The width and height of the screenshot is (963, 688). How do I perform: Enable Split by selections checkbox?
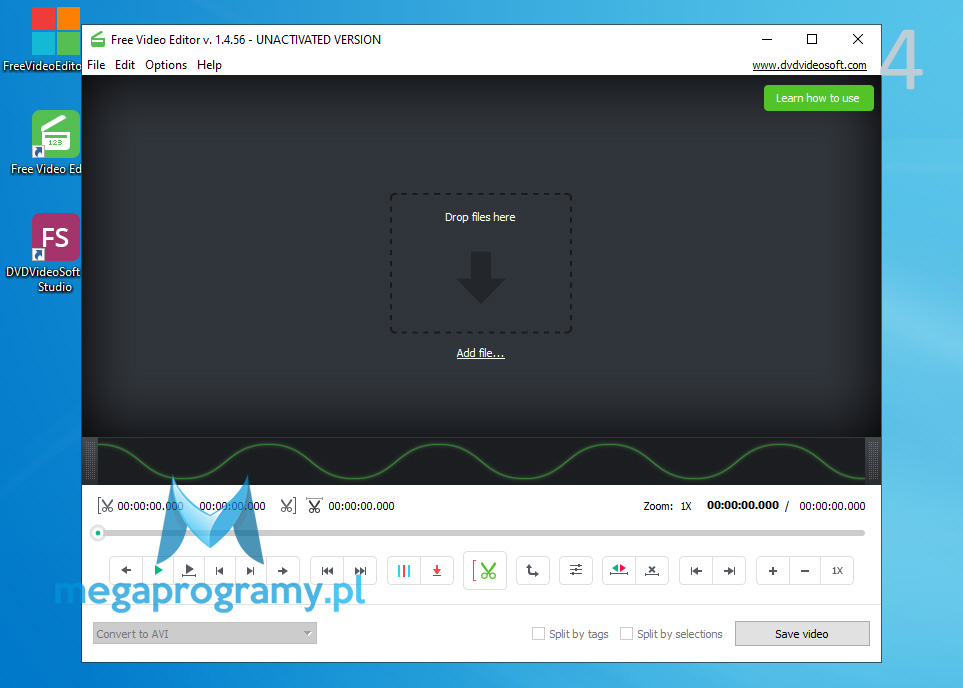pyautogui.click(x=626, y=633)
